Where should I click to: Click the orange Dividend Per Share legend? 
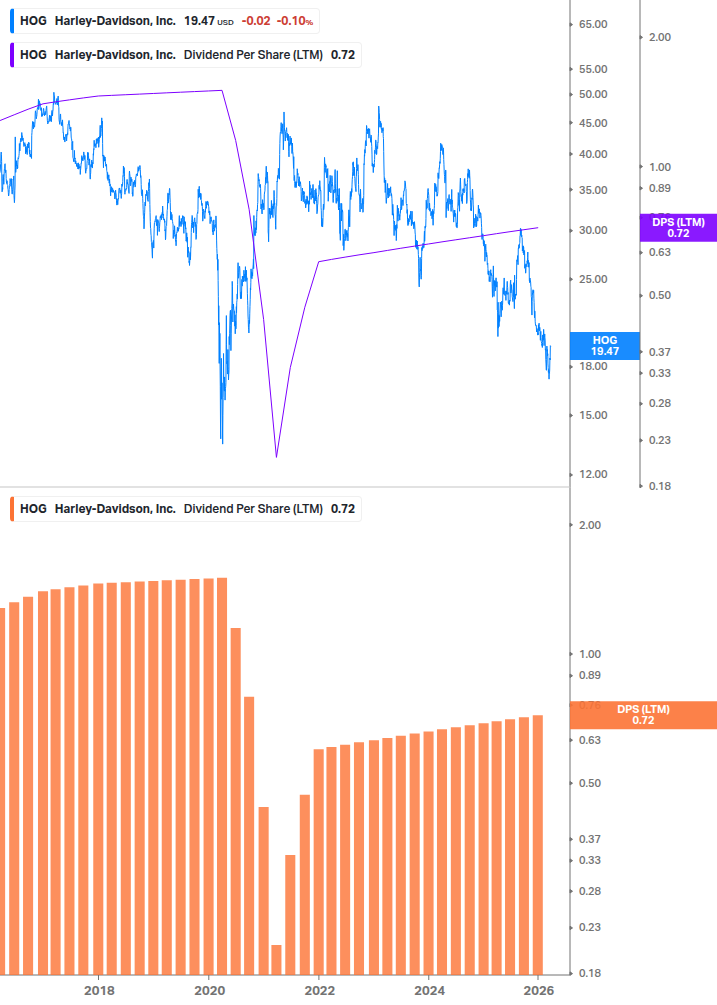pyautogui.click(x=186, y=509)
